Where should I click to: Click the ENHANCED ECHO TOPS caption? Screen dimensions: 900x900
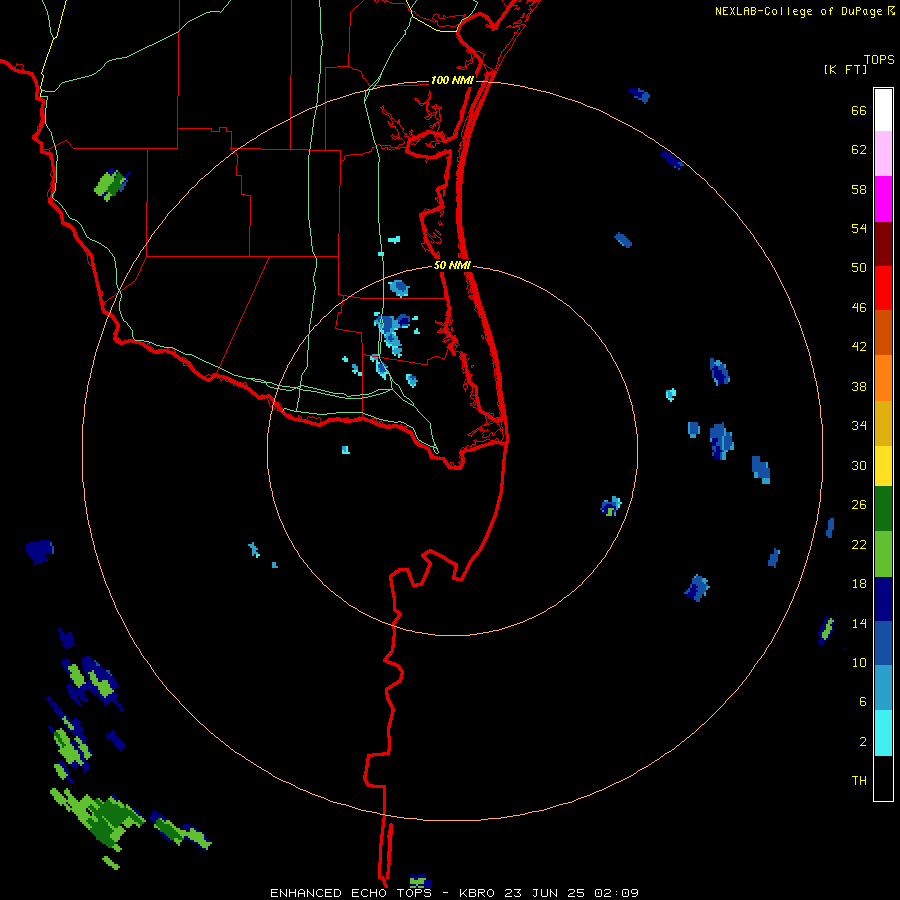click(x=351, y=893)
